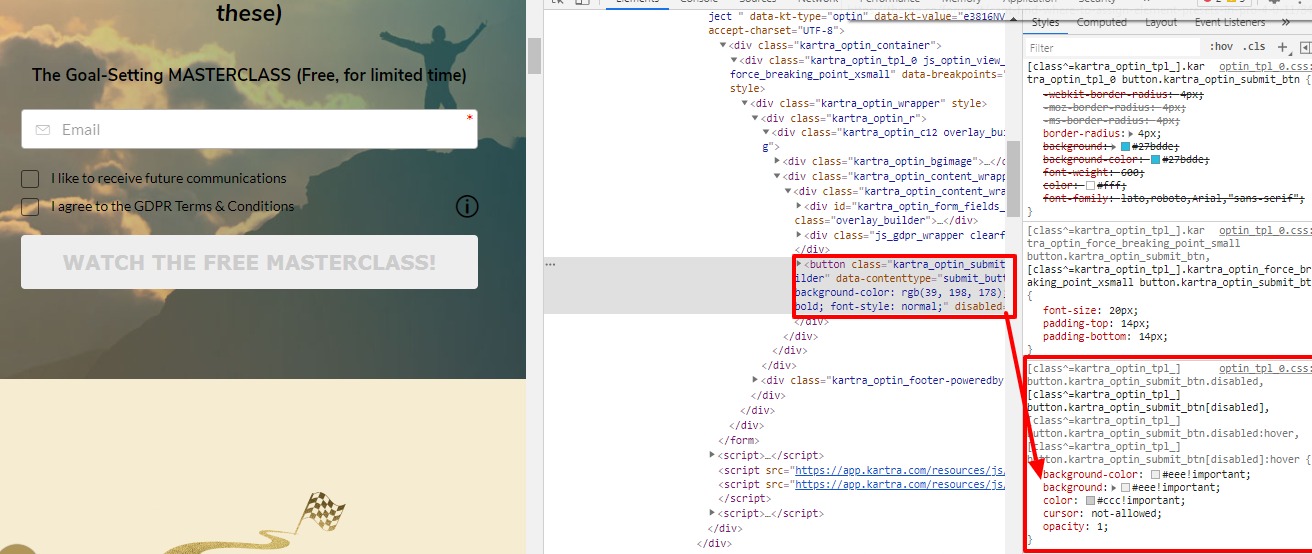Expand the js_gdpr_wrapper div
The width and height of the screenshot is (1312, 554).
[800, 235]
